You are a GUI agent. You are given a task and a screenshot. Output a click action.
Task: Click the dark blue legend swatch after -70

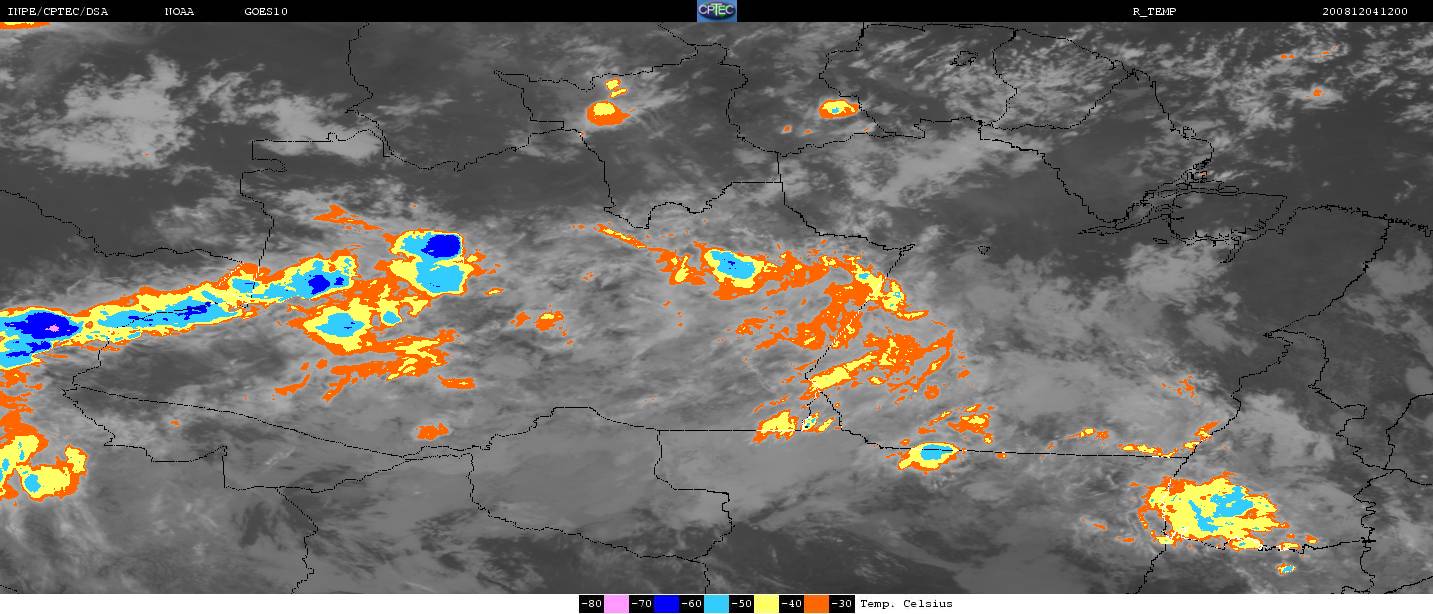[667, 604]
